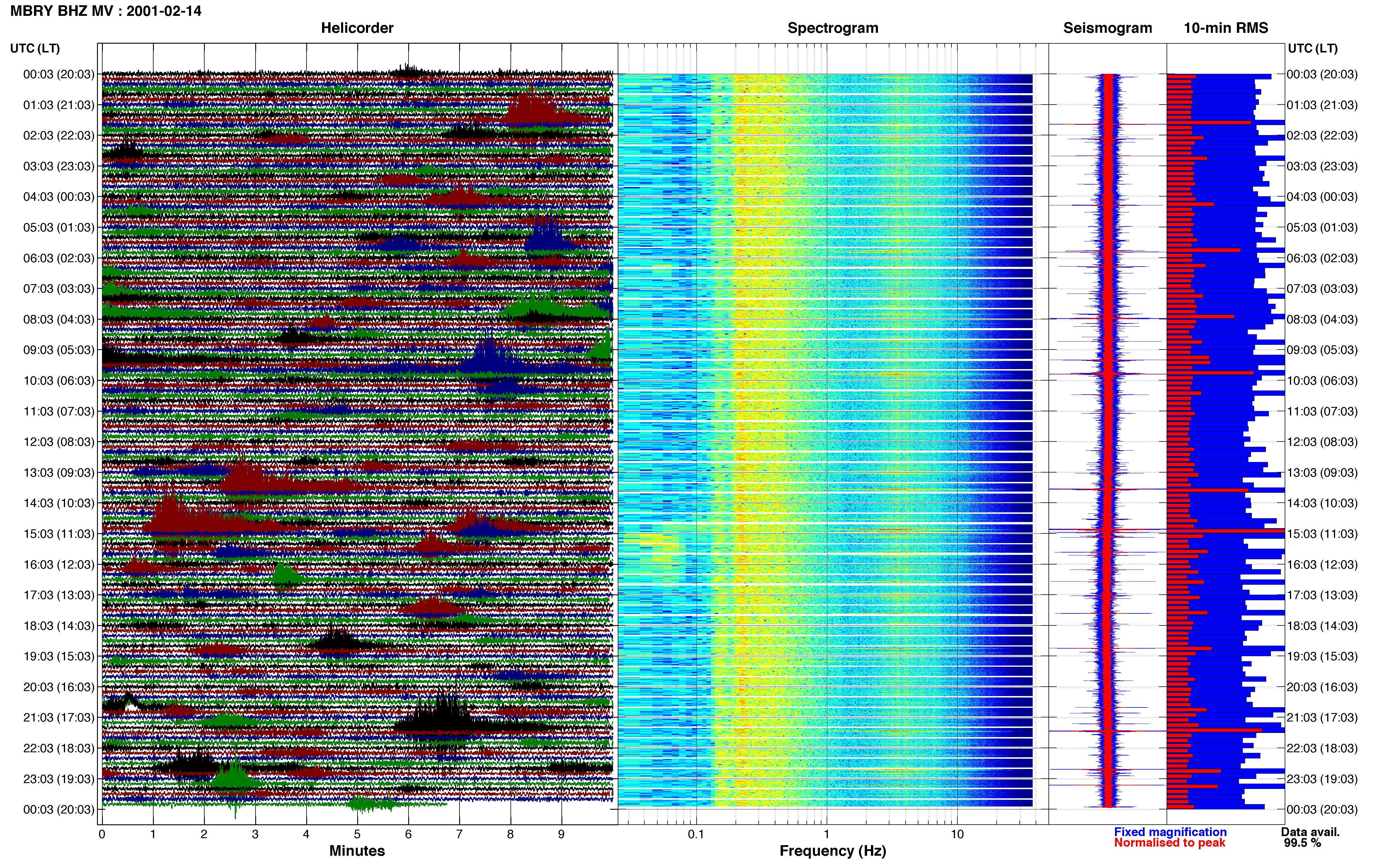1389x868 pixels.
Task: Click the right 'UTC (LT)' axis header
Action: tap(1313, 48)
